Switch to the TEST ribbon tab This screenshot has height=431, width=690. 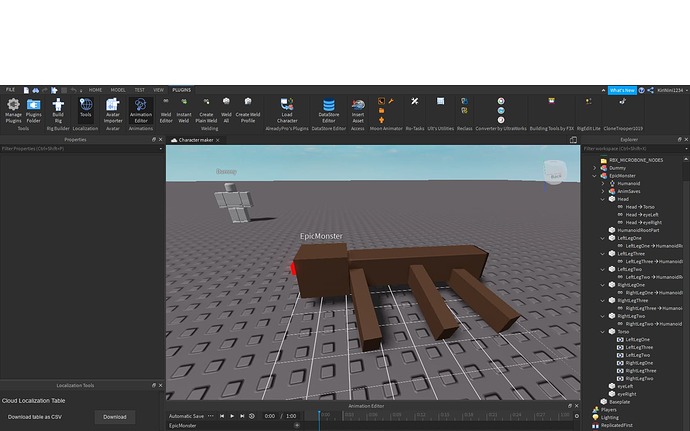[139, 90]
